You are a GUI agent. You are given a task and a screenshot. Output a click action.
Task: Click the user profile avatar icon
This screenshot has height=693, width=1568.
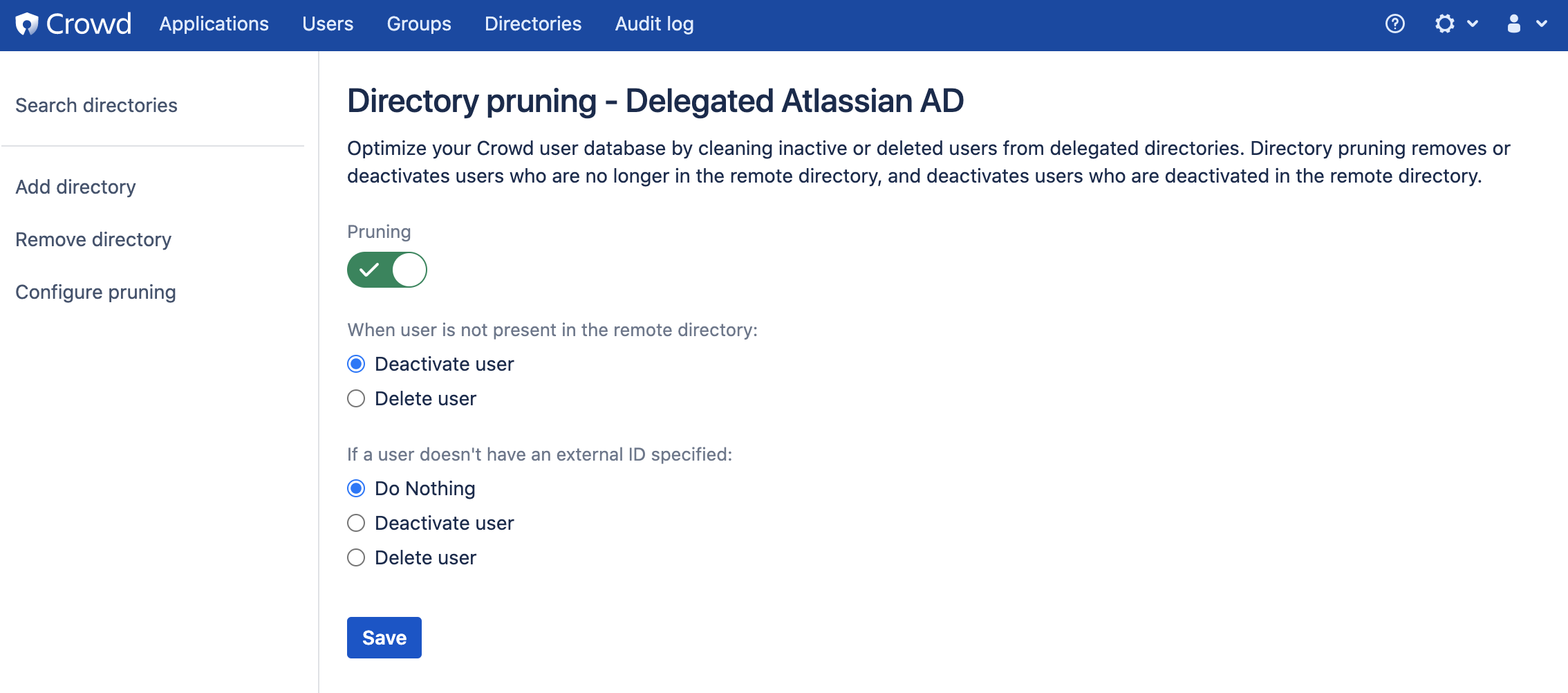point(1514,24)
